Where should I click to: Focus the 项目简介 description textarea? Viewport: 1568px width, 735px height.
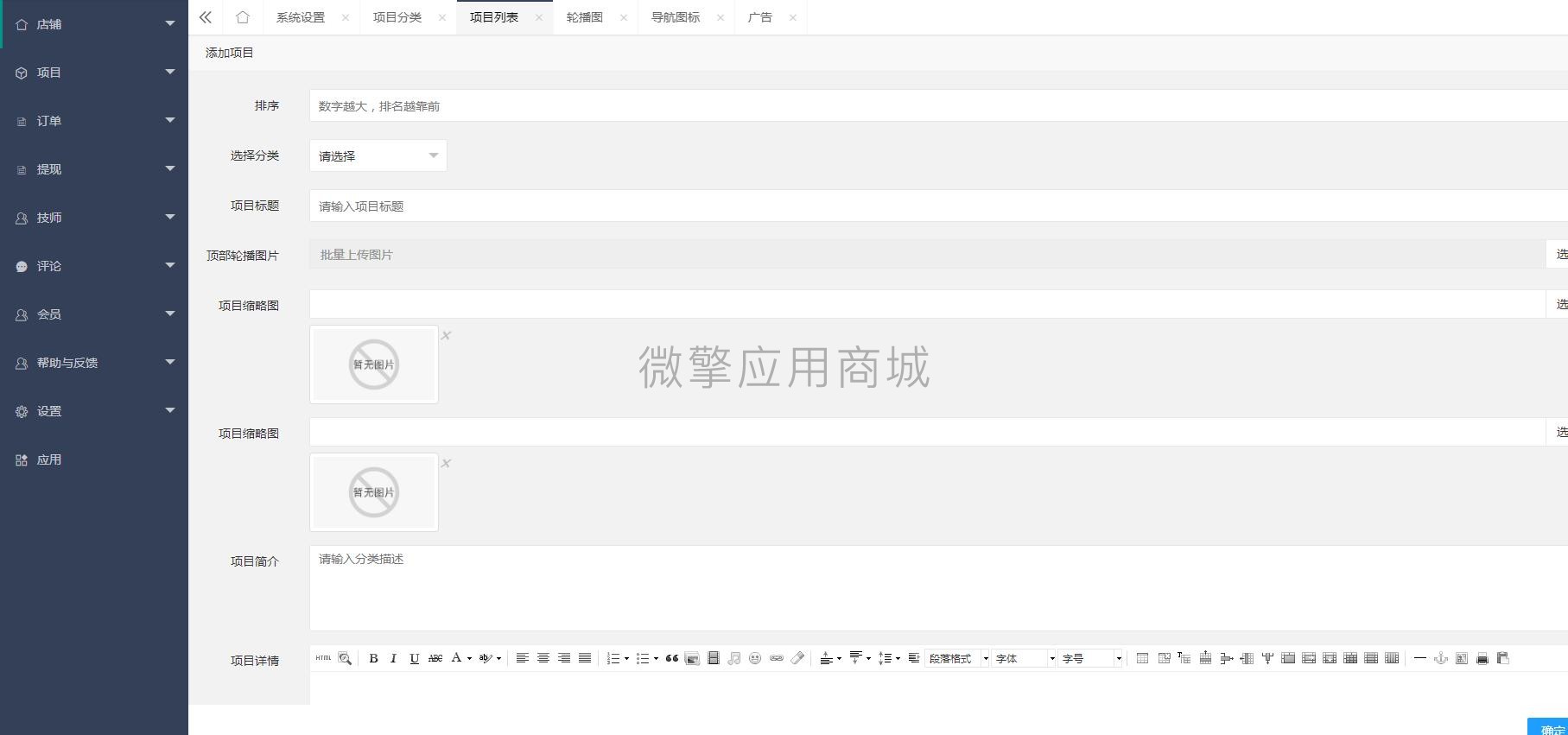point(938,587)
